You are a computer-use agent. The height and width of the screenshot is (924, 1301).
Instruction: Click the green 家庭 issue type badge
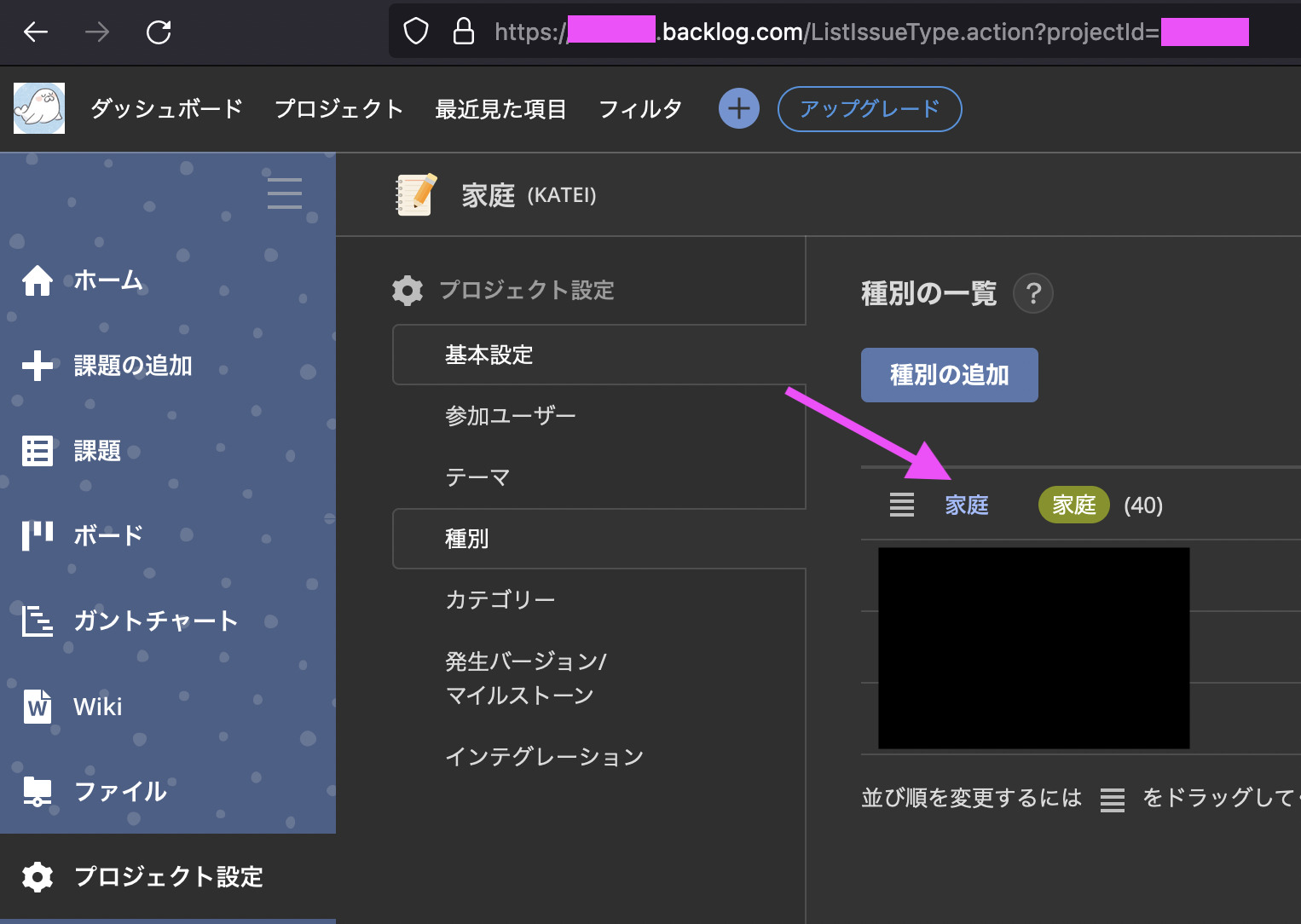pos(1073,505)
